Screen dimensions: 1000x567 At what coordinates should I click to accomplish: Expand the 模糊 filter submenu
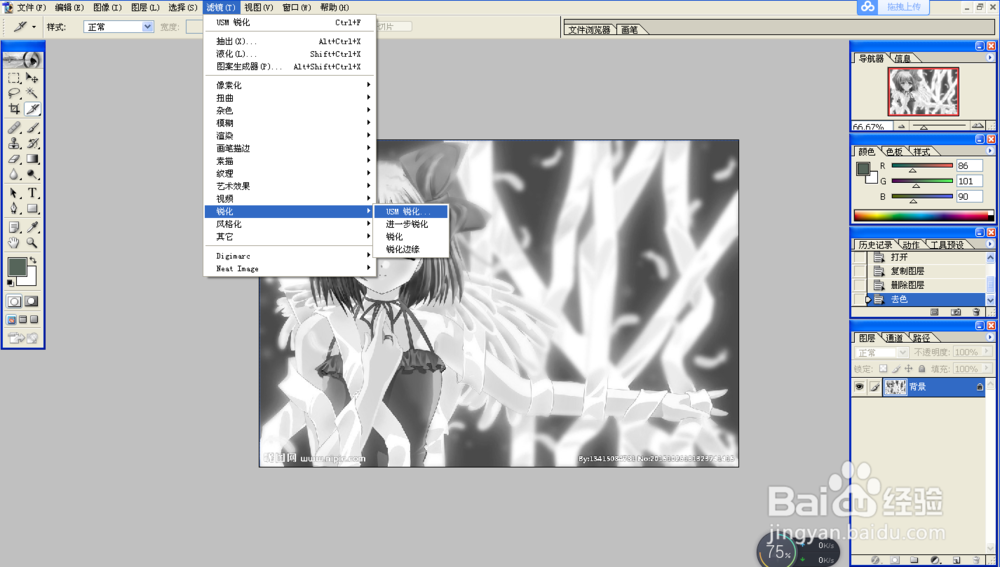pyautogui.click(x=290, y=123)
